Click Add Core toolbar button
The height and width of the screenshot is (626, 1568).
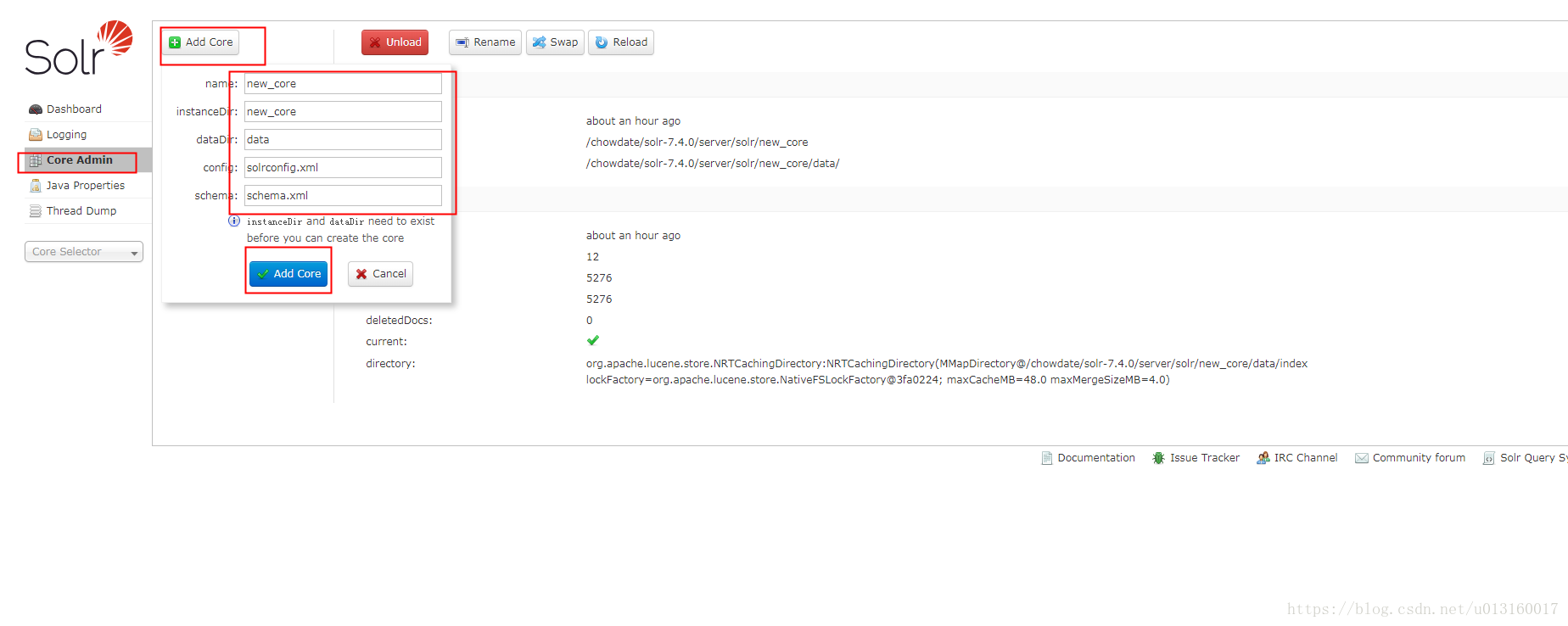(x=201, y=42)
